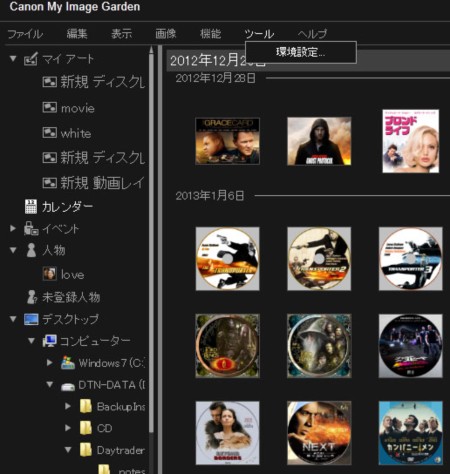Select the NEXT disc label thumbnail
Image resolution: width=450 pixels, height=474 pixels.
click(x=319, y=433)
